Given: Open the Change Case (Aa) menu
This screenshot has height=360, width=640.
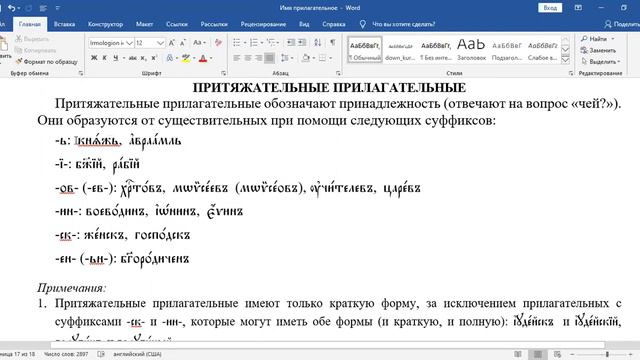Looking at the screenshot, I should [199, 43].
